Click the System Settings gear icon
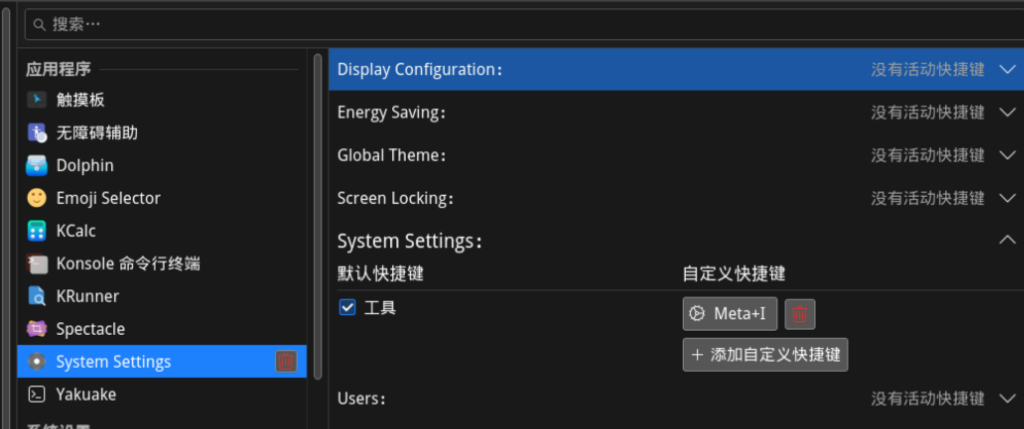 point(37,361)
